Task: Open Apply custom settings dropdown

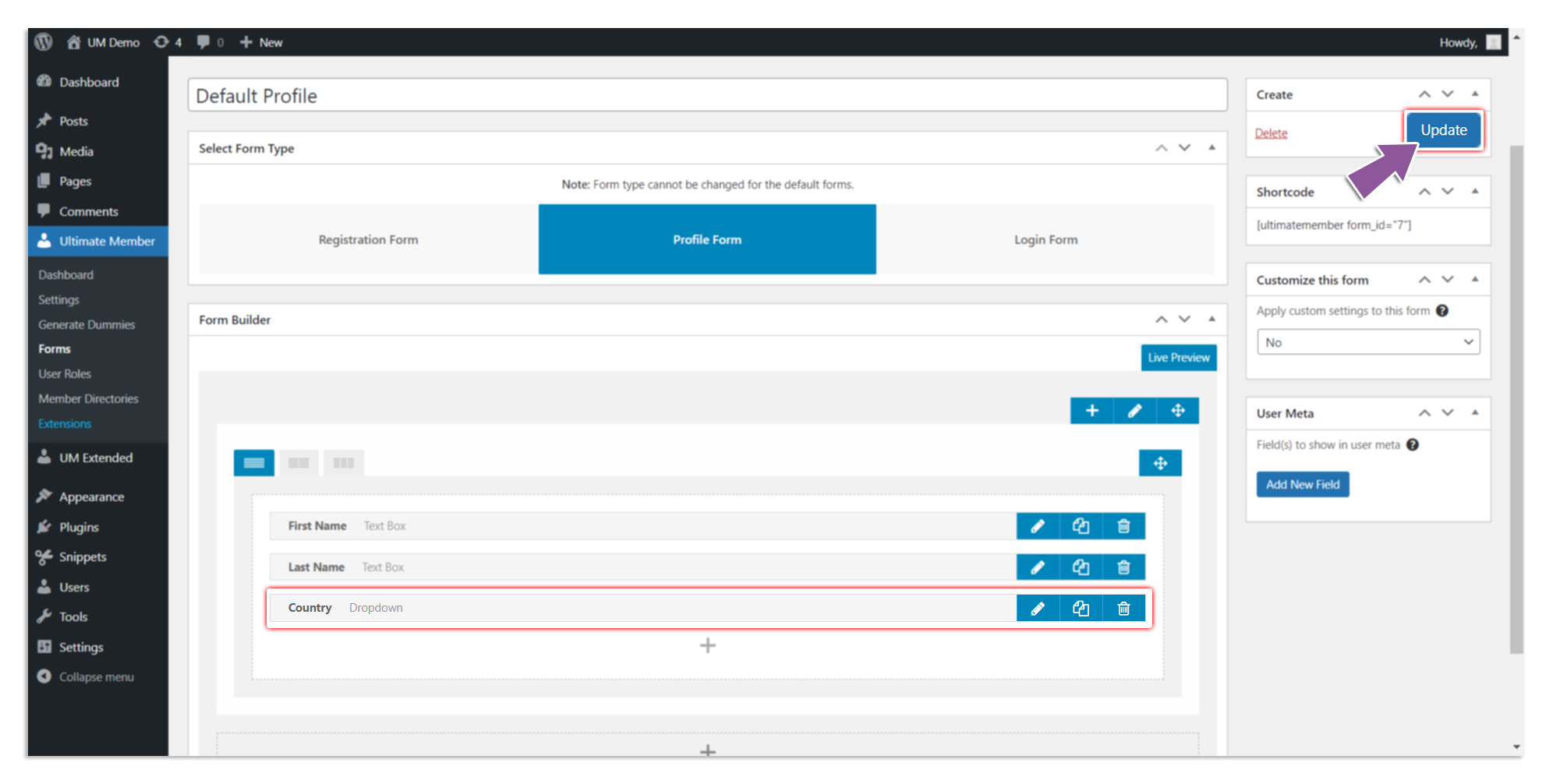Action: 1368,342
